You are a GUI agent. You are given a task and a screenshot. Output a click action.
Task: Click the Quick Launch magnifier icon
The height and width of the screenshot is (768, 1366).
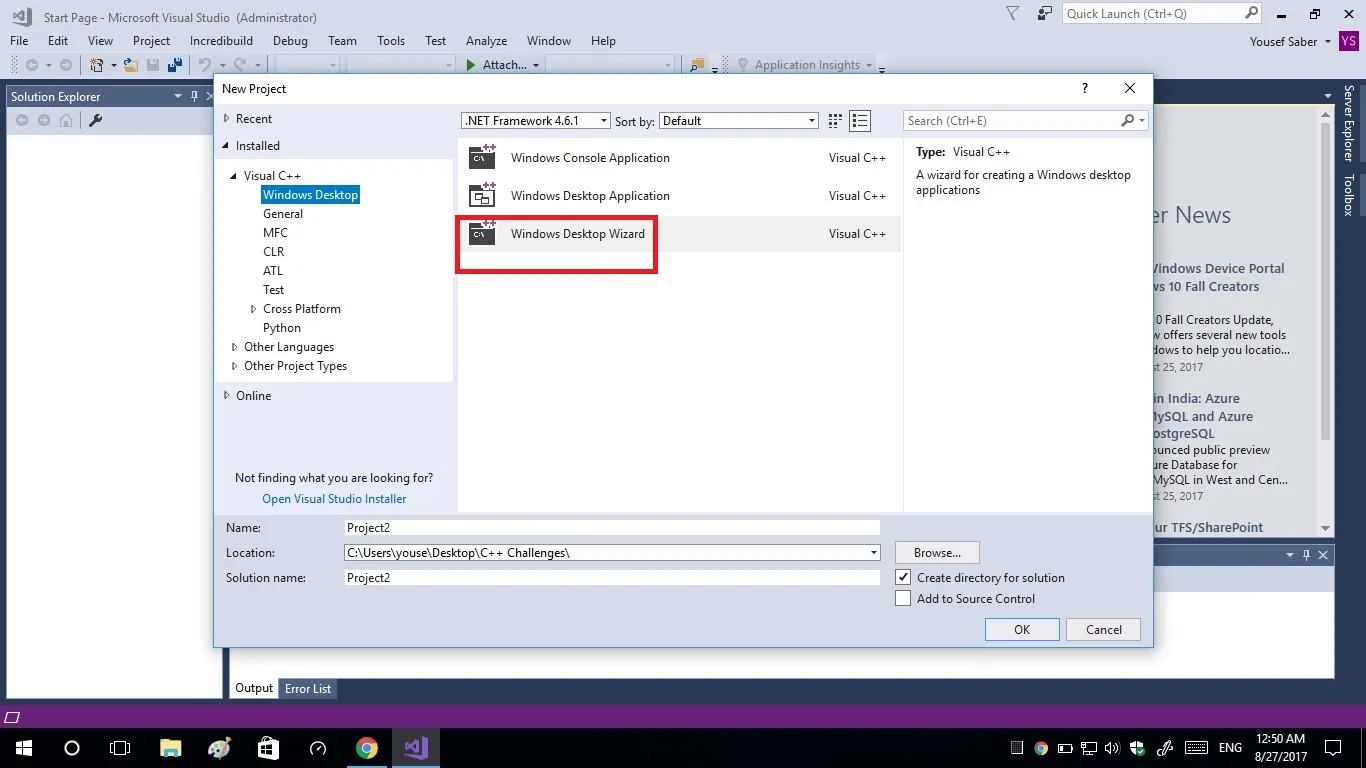pos(1251,13)
